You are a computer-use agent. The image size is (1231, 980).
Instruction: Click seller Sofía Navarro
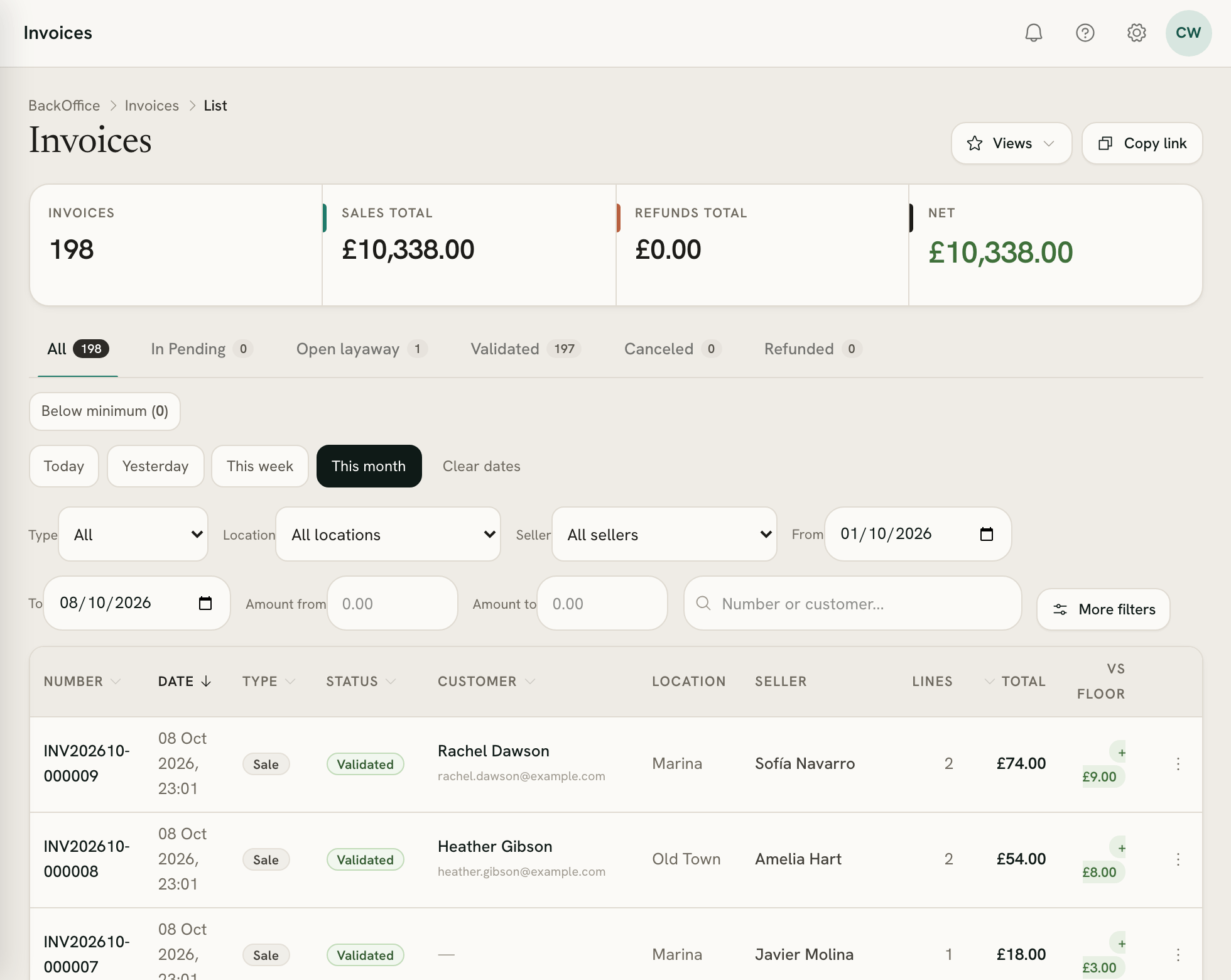point(805,764)
